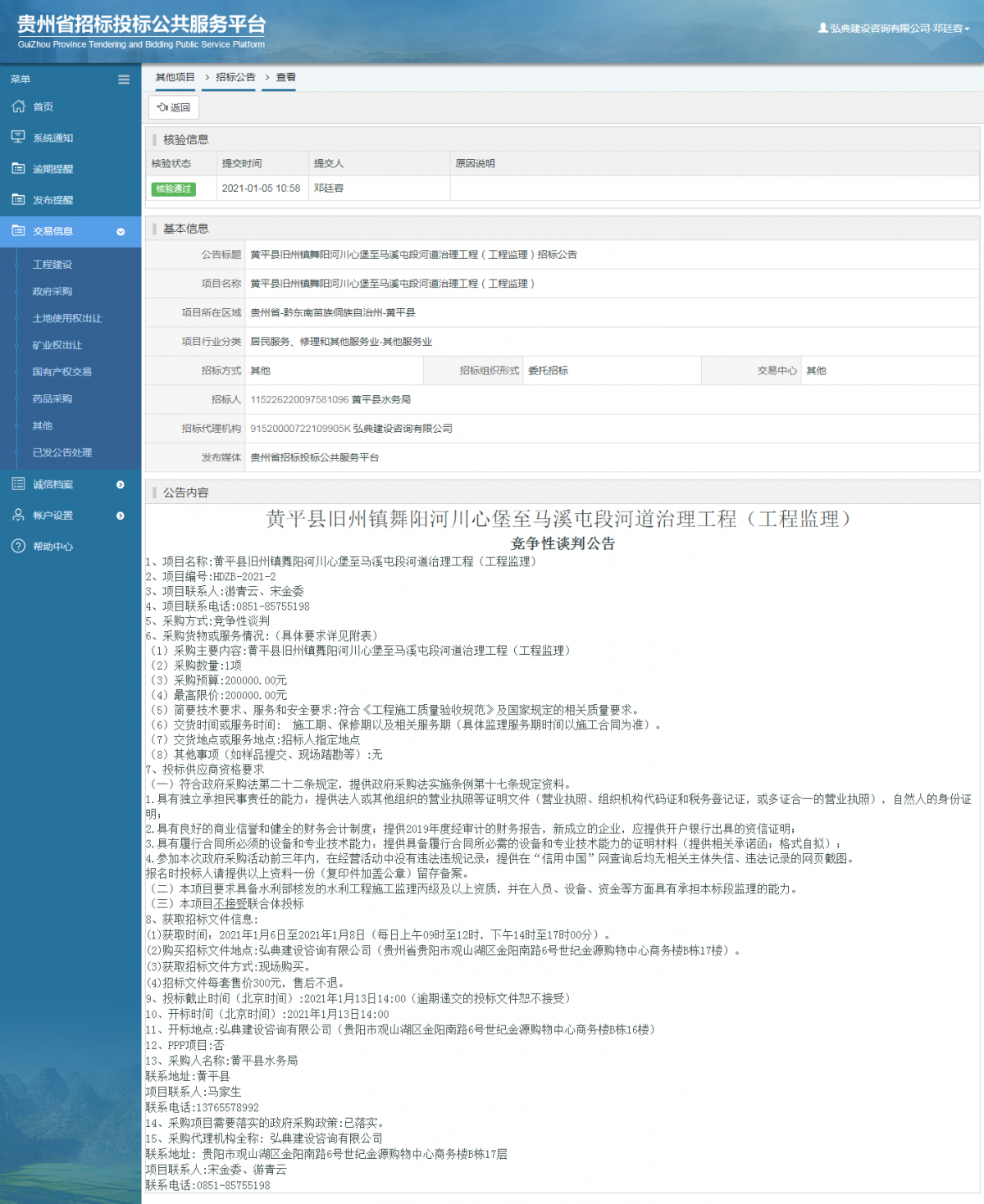Click the 交易信息 sidebar icon
The height and width of the screenshot is (1204, 984).
(x=18, y=231)
